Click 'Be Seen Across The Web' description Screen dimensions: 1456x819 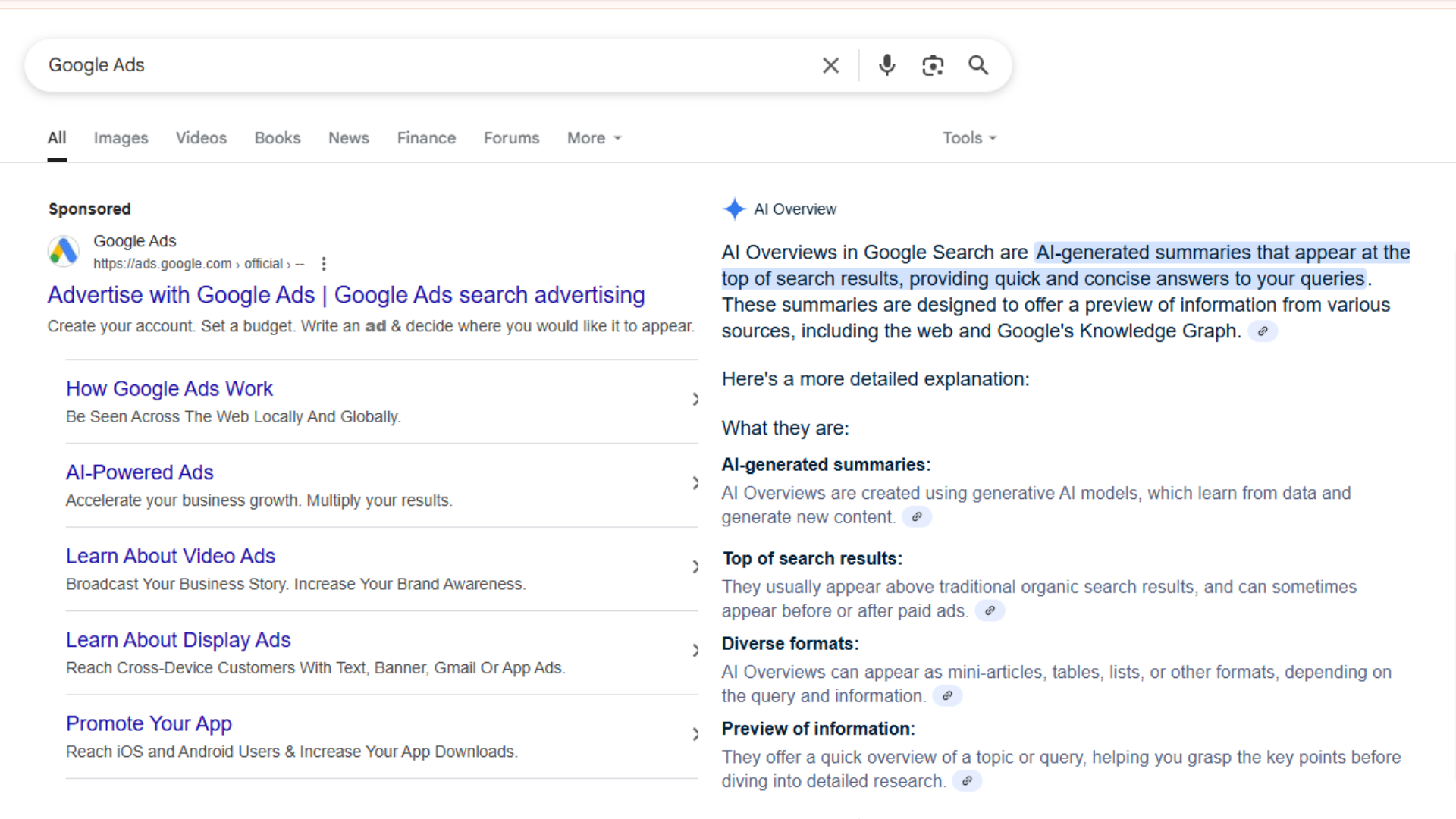234,417
